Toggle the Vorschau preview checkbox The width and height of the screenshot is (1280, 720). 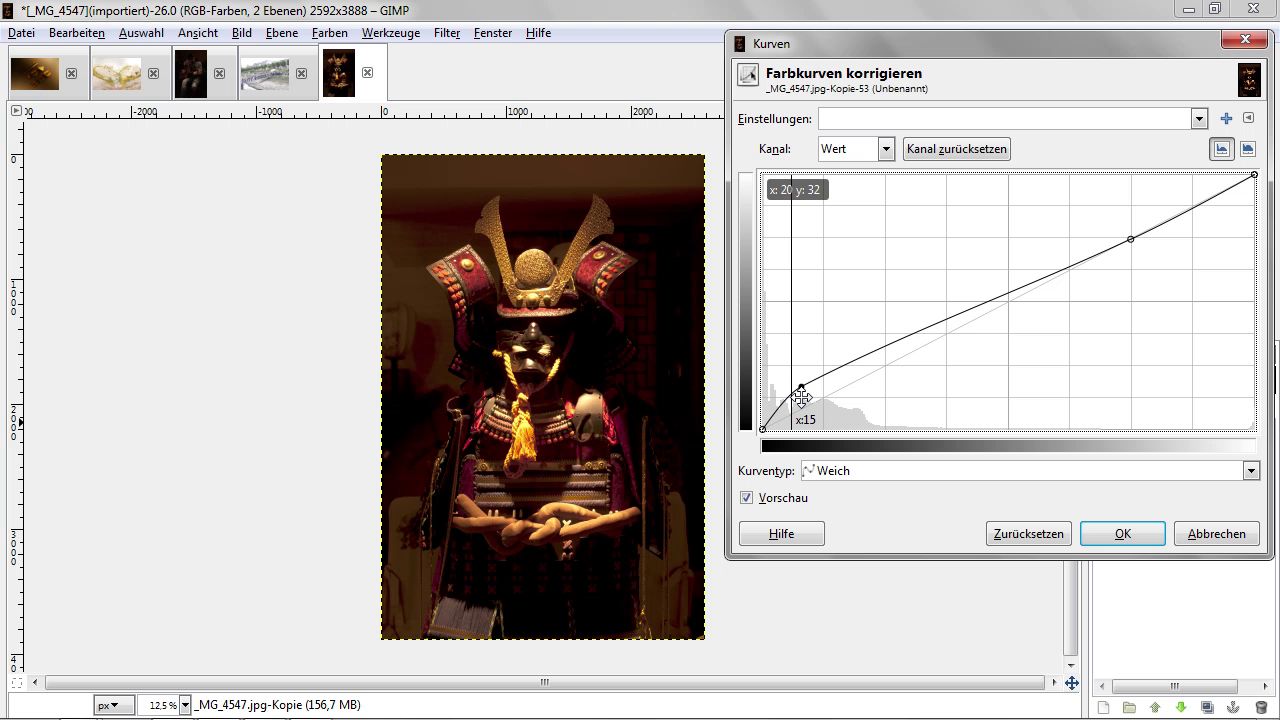746,498
